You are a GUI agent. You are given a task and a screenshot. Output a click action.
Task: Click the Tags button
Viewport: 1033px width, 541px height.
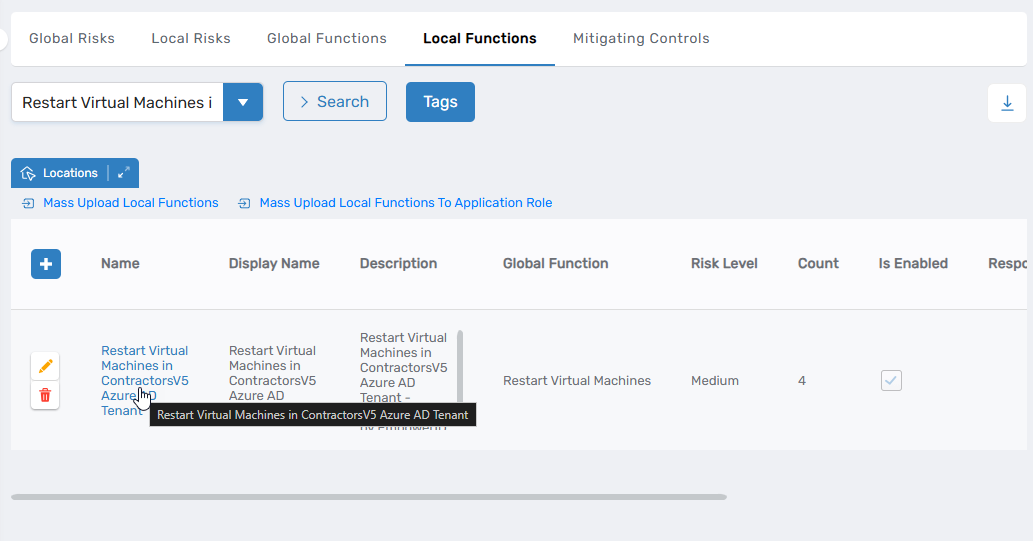point(440,102)
